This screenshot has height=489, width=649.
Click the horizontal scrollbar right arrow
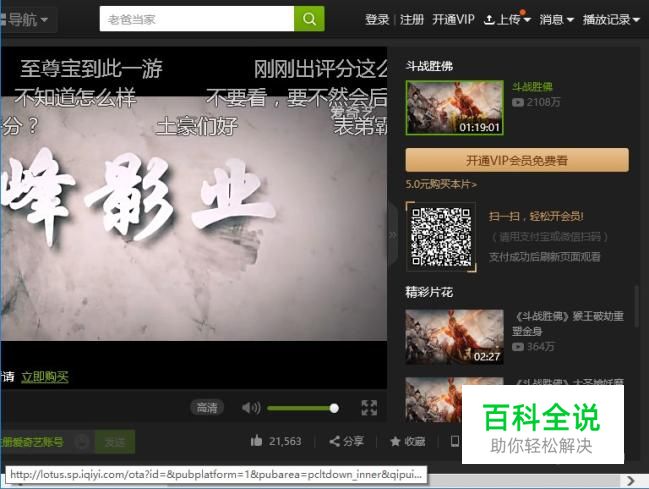[x=630, y=481]
